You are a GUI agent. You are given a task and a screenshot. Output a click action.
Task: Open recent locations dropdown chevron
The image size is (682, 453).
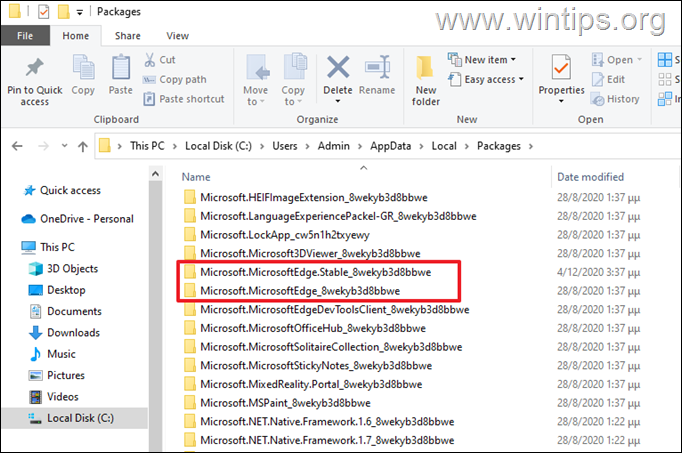64,146
